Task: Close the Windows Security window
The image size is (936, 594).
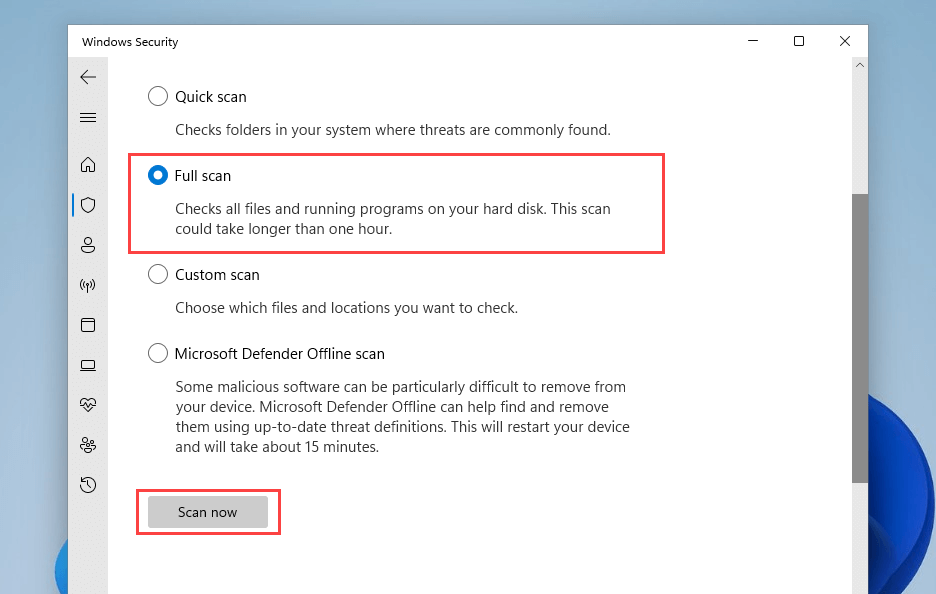Action: [x=845, y=41]
